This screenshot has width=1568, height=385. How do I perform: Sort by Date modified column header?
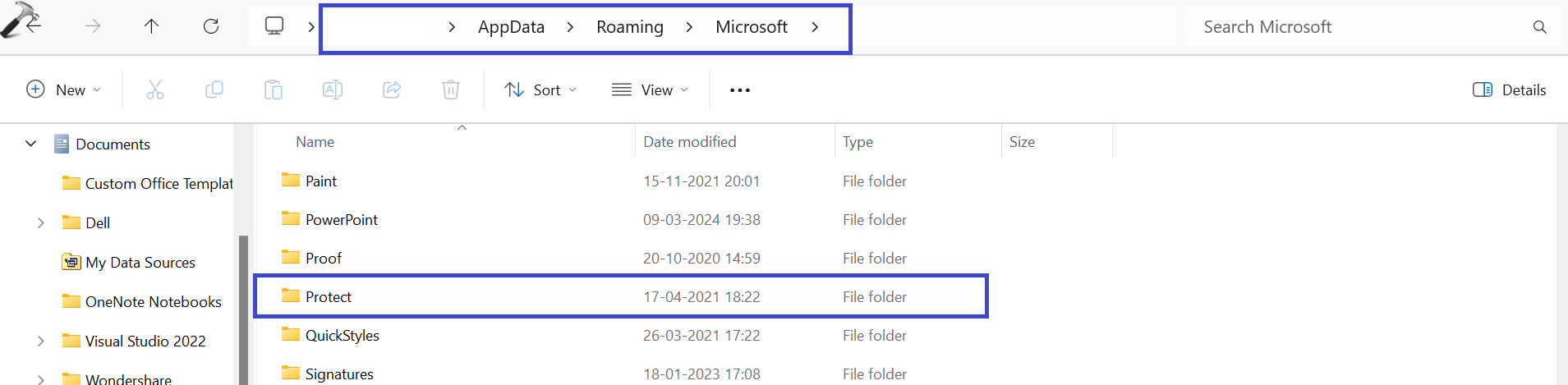689,141
